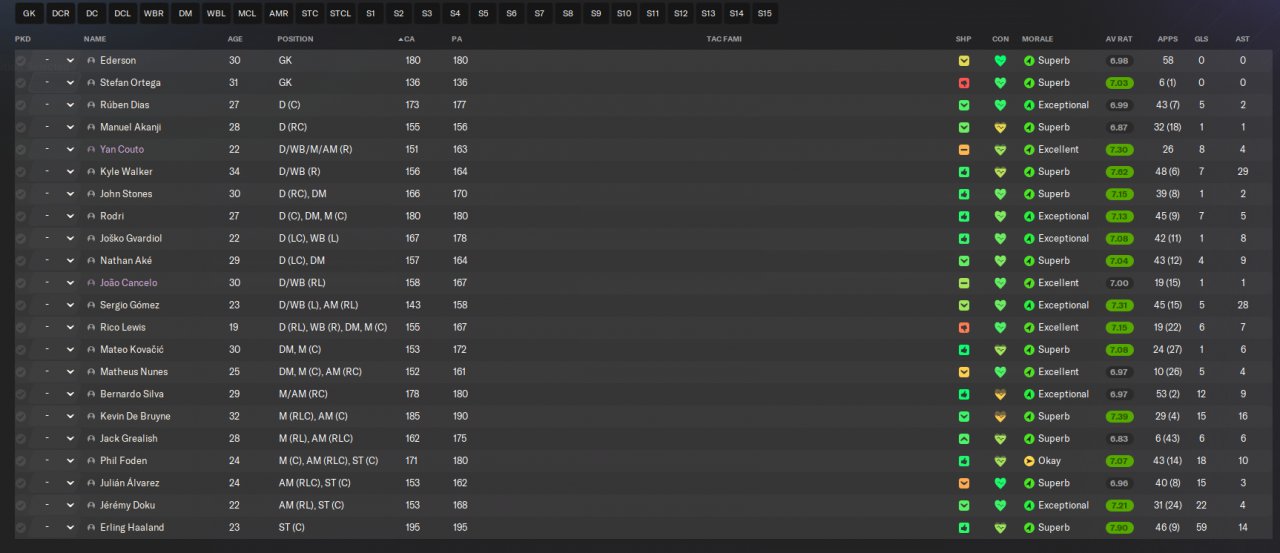Click Haaland's 59 goals value
Image resolution: width=1280 pixels, height=553 pixels.
(1201, 527)
